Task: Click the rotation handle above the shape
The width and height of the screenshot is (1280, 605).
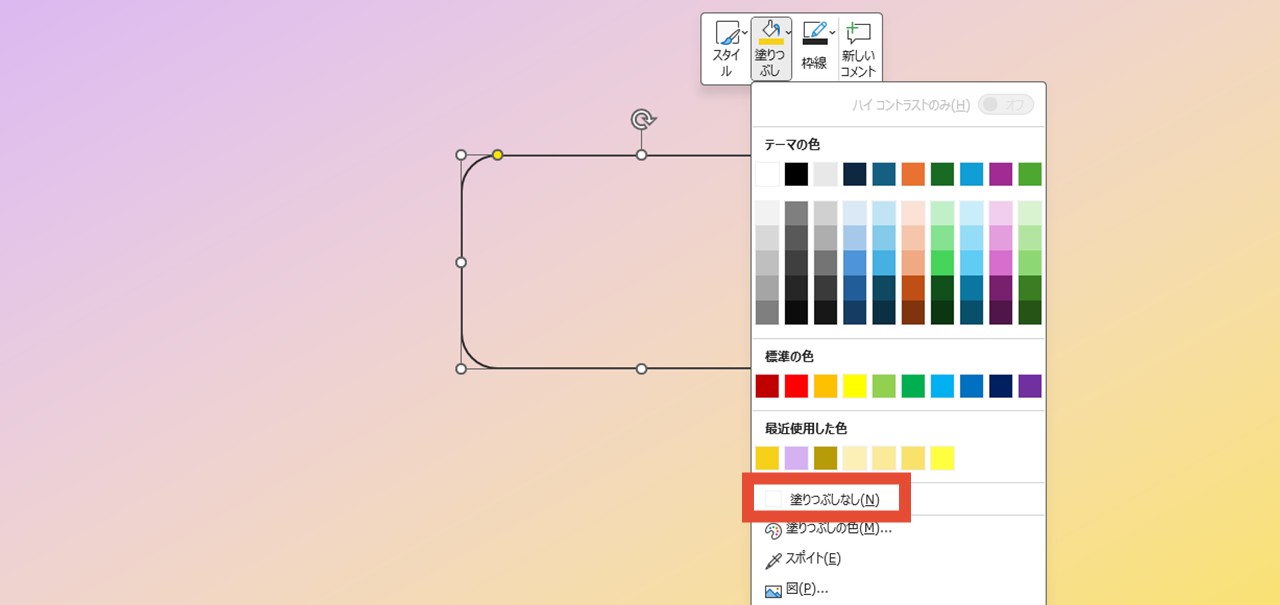Action: click(x=641, y=120)
